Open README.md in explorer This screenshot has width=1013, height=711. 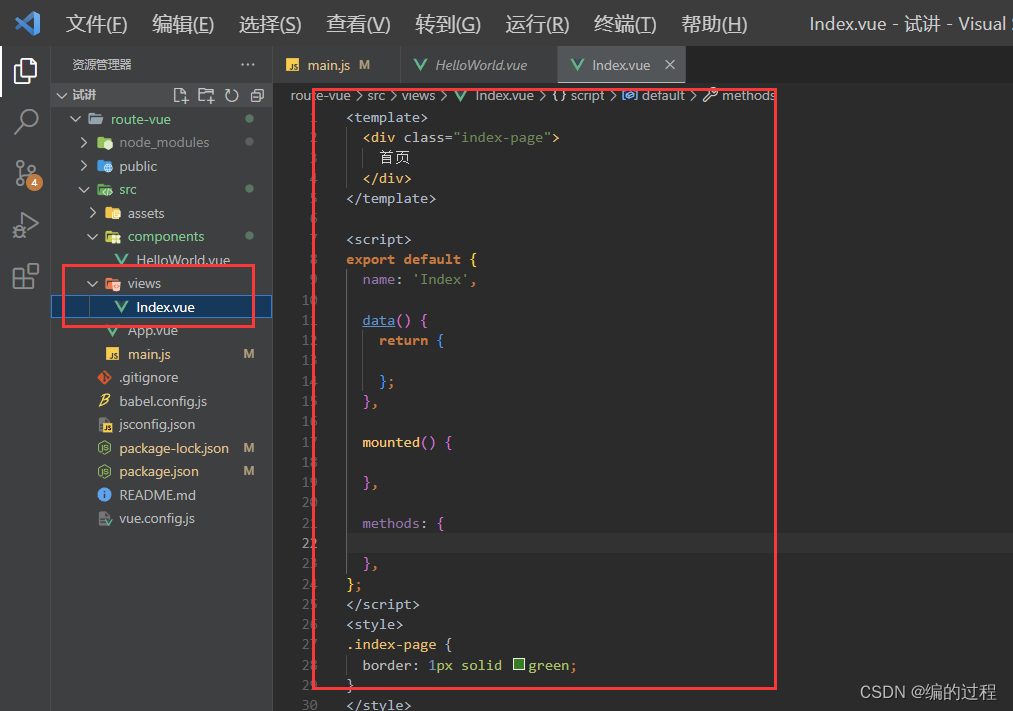pyautogui.click(x=162, y=495)
